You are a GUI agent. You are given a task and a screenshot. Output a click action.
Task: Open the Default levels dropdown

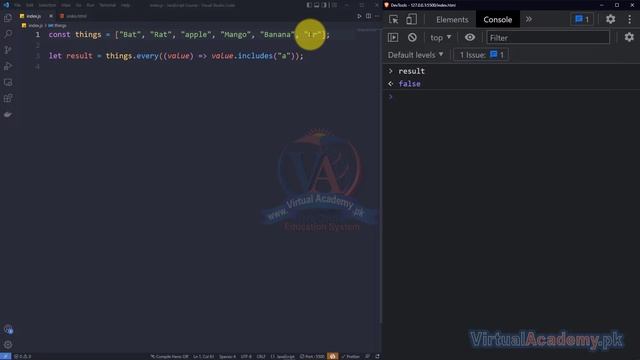click(x=416, y=55)
